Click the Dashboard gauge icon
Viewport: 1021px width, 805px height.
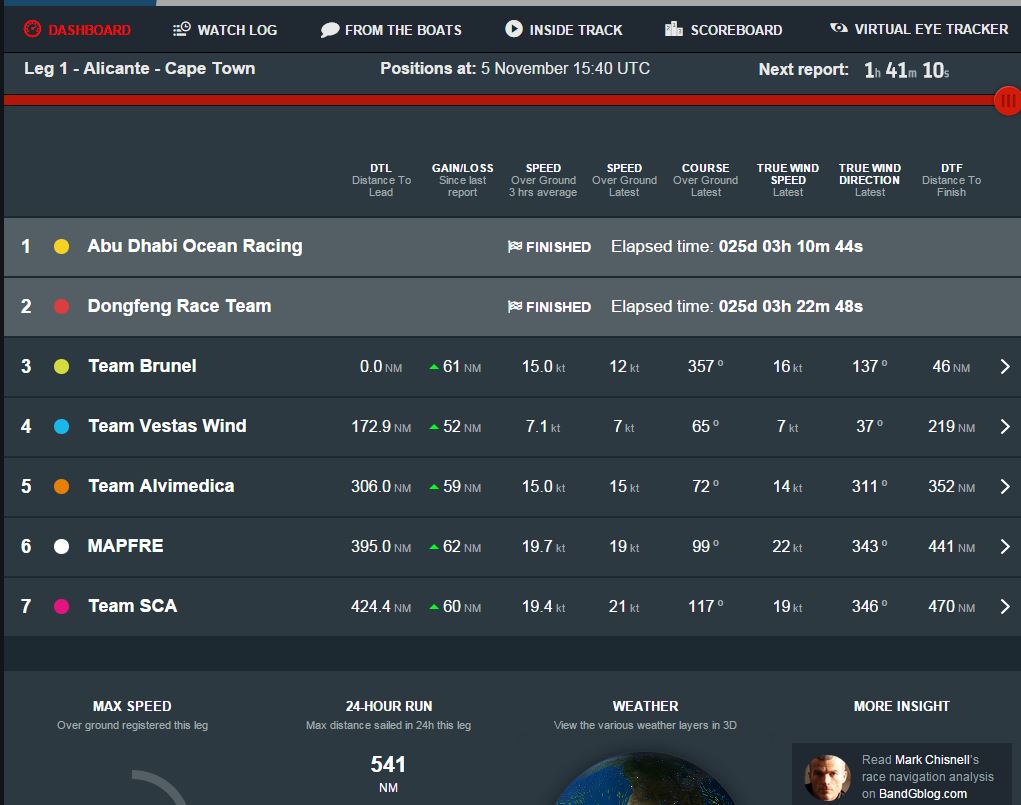[32, 29]
